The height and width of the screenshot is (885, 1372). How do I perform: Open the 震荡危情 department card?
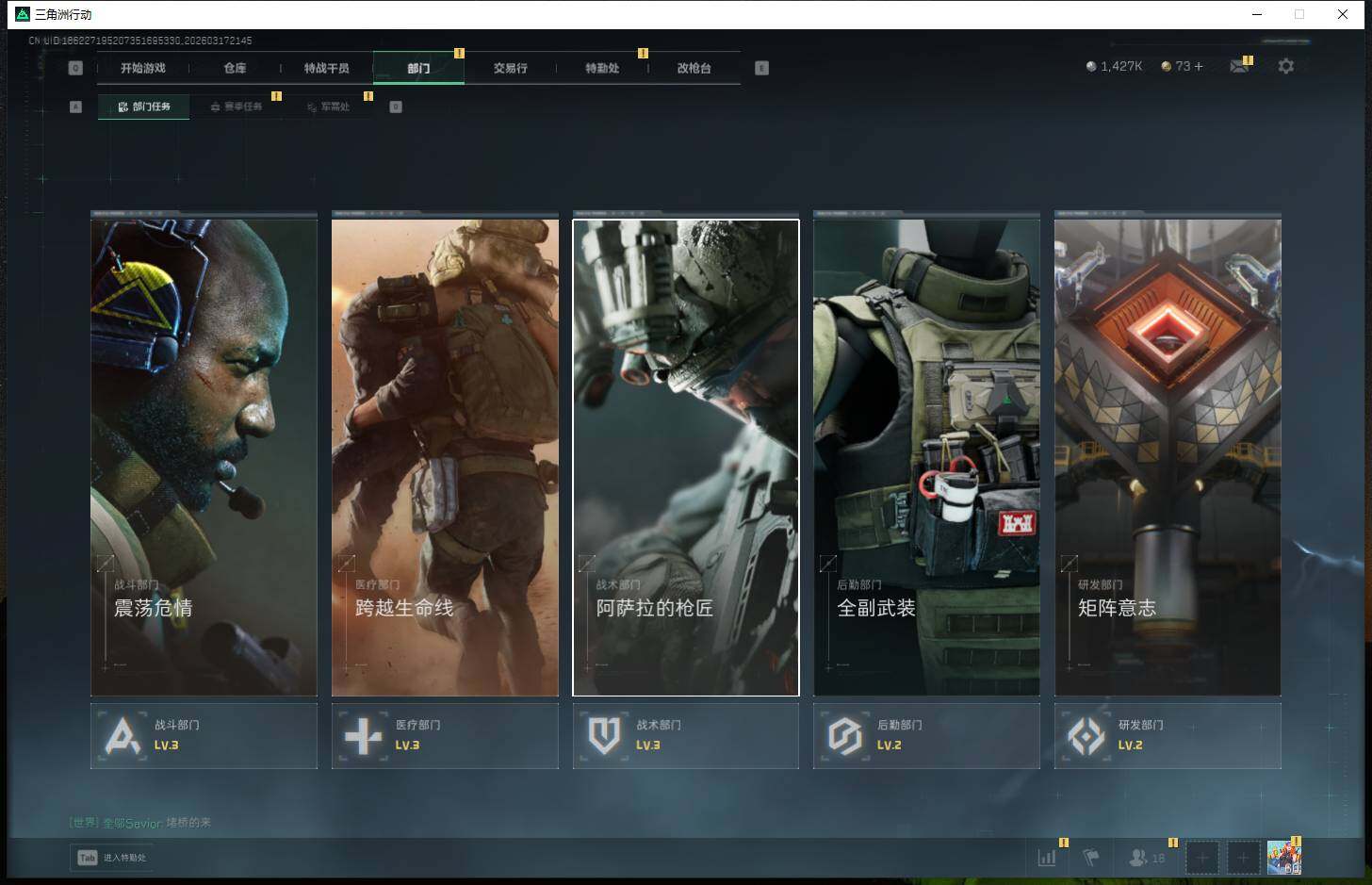[x=204, y=457]
